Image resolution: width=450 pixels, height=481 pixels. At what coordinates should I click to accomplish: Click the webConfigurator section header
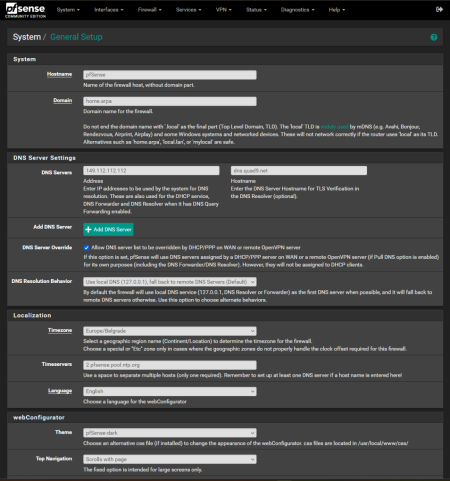pos(39,417)
